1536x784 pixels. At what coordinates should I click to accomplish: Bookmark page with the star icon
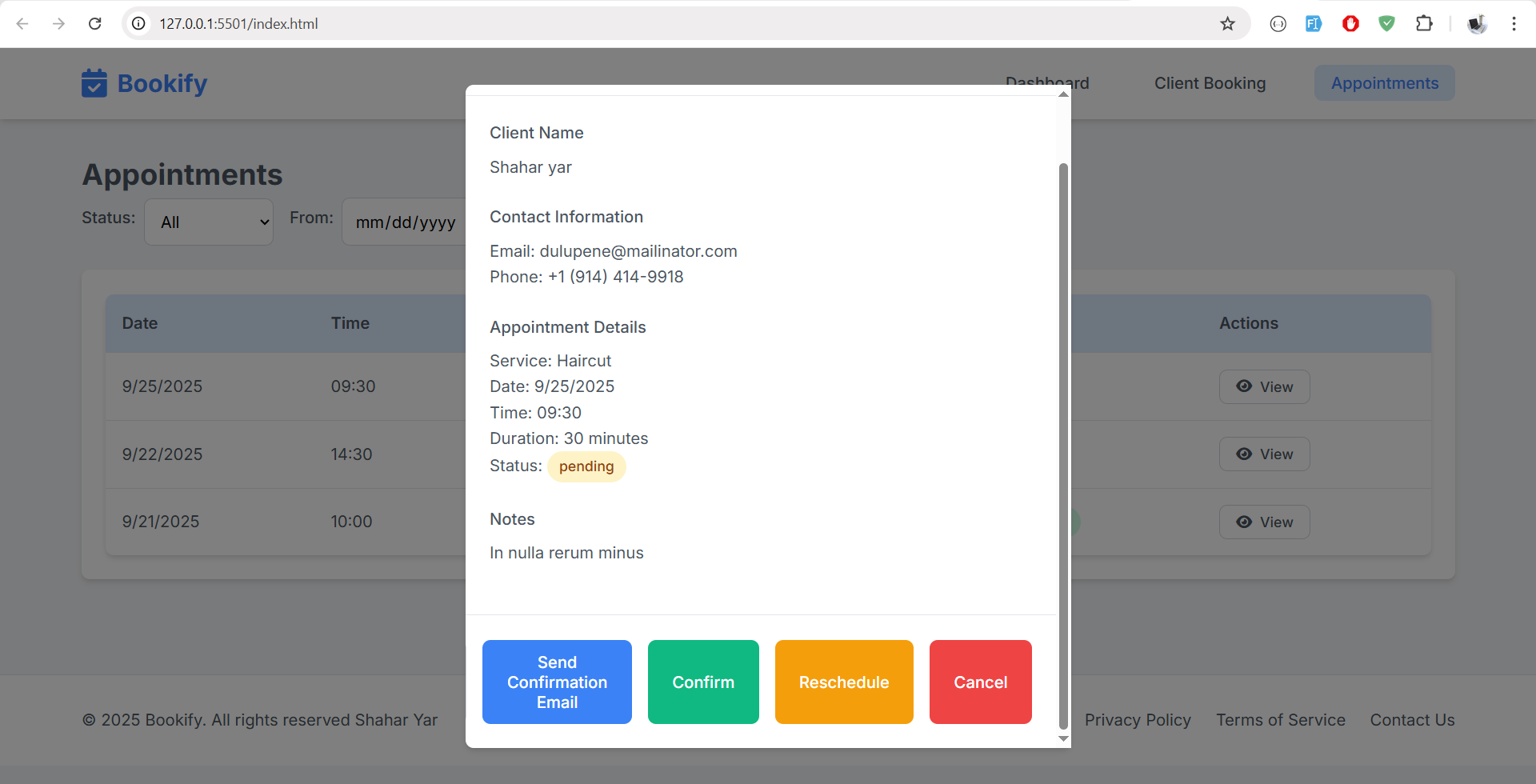pyautogui.click(x=1227, y=24)
